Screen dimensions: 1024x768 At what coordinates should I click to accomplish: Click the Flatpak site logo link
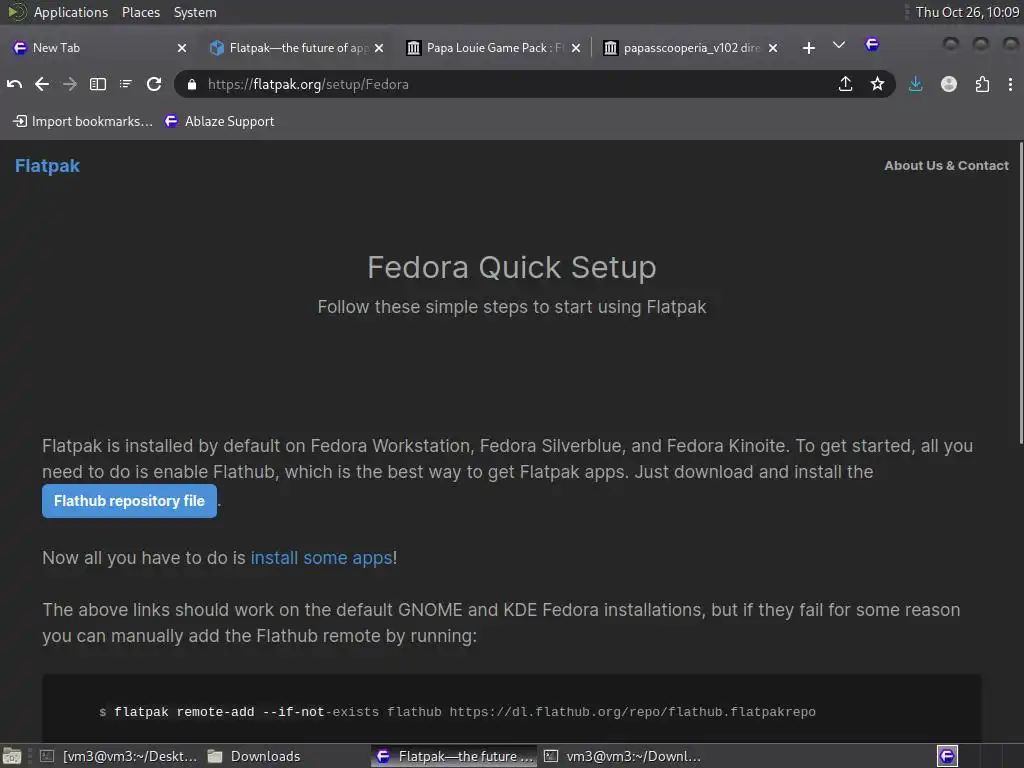[47, 166]
